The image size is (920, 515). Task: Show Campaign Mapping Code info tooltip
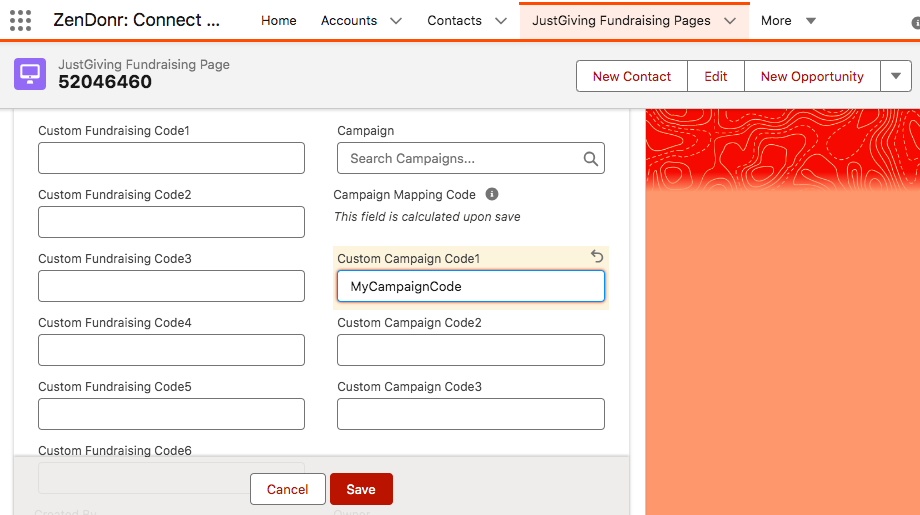[x=492, y=194]
